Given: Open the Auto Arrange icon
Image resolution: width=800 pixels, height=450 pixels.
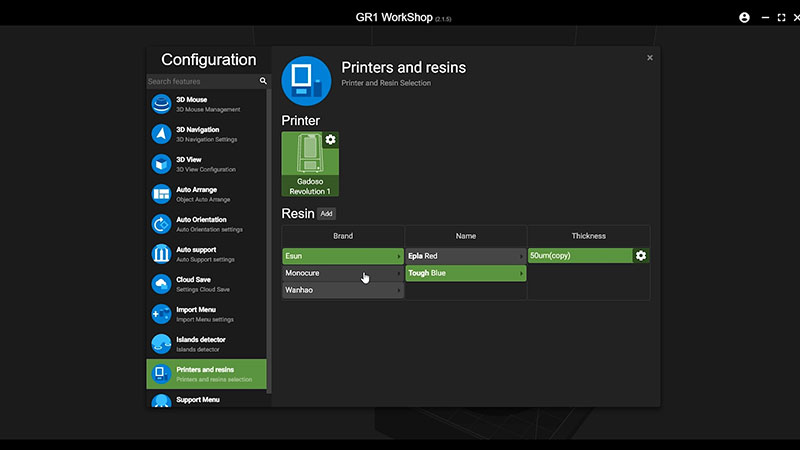Looking at the screenshot, I should click(161, 194).
